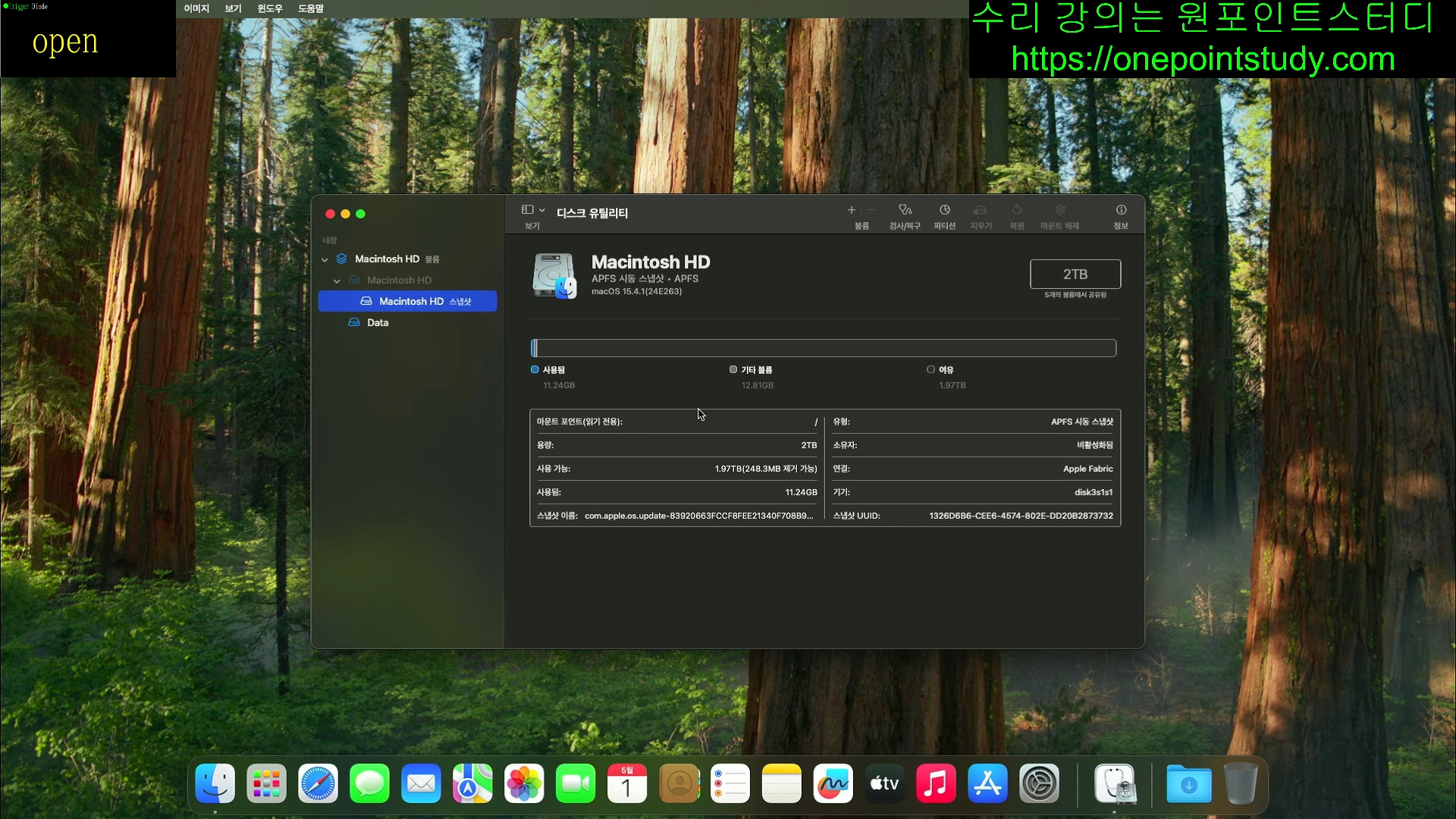Open the Downloads folder in the Dock
The image size is (1456, 819).
pos(1188,783)
